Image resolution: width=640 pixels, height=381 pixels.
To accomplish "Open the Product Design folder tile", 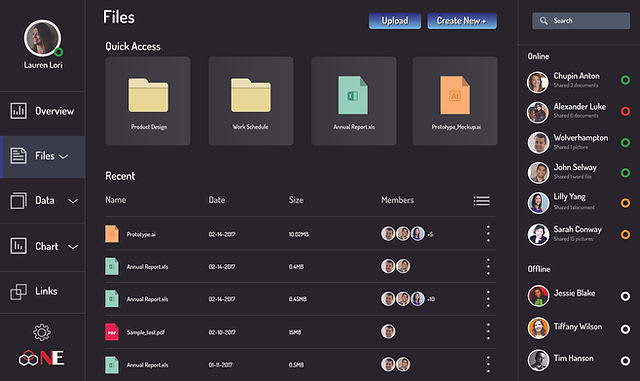I will tap(148, 101).
